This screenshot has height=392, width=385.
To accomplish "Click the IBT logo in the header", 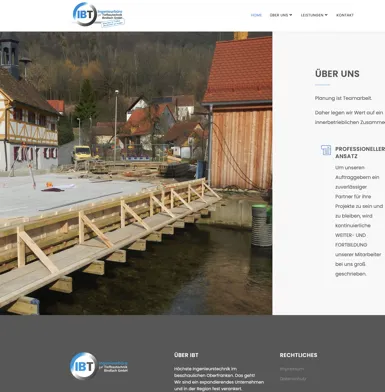I will [x=99, y=14].
